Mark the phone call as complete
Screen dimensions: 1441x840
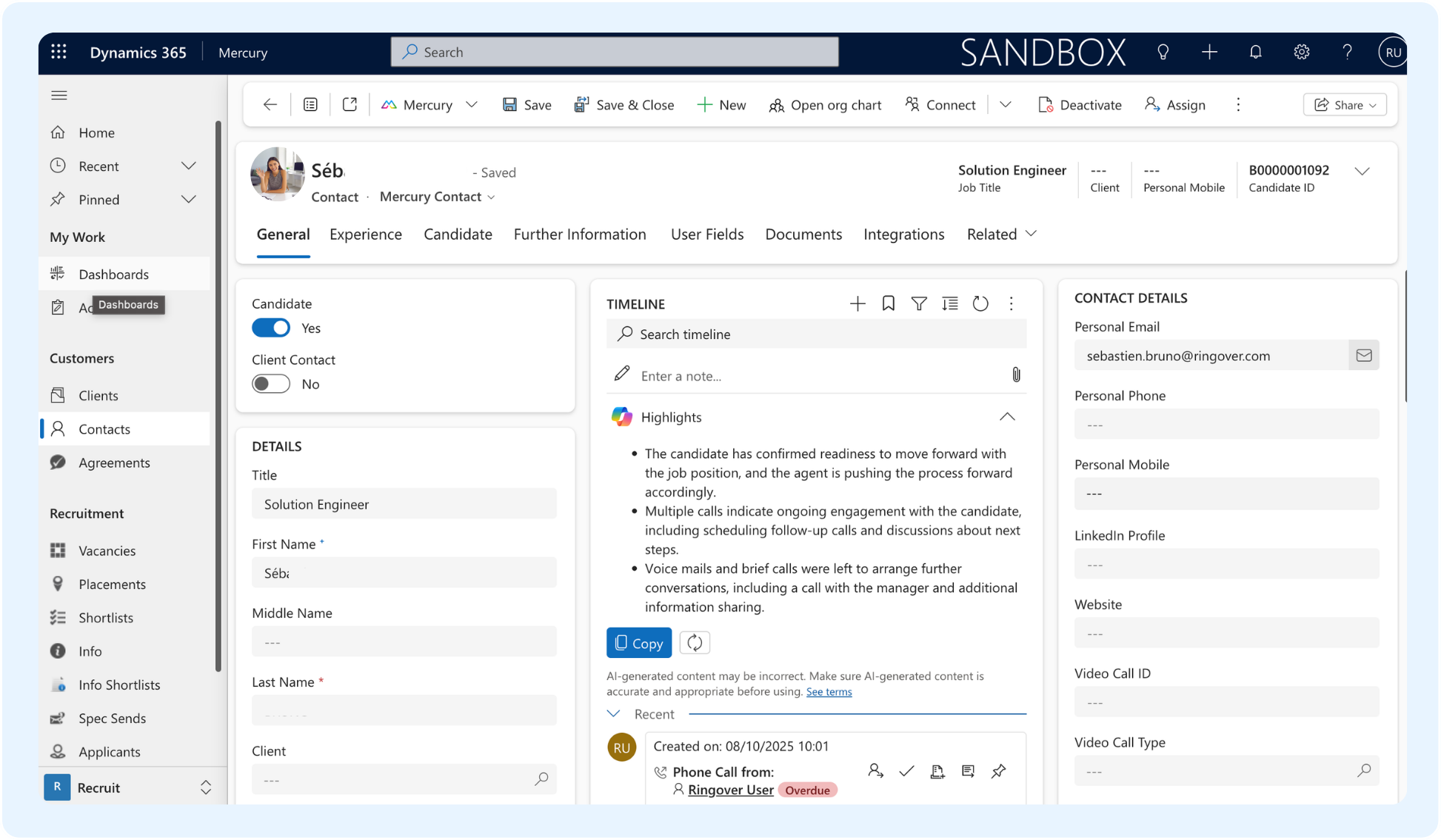[906, 771]
